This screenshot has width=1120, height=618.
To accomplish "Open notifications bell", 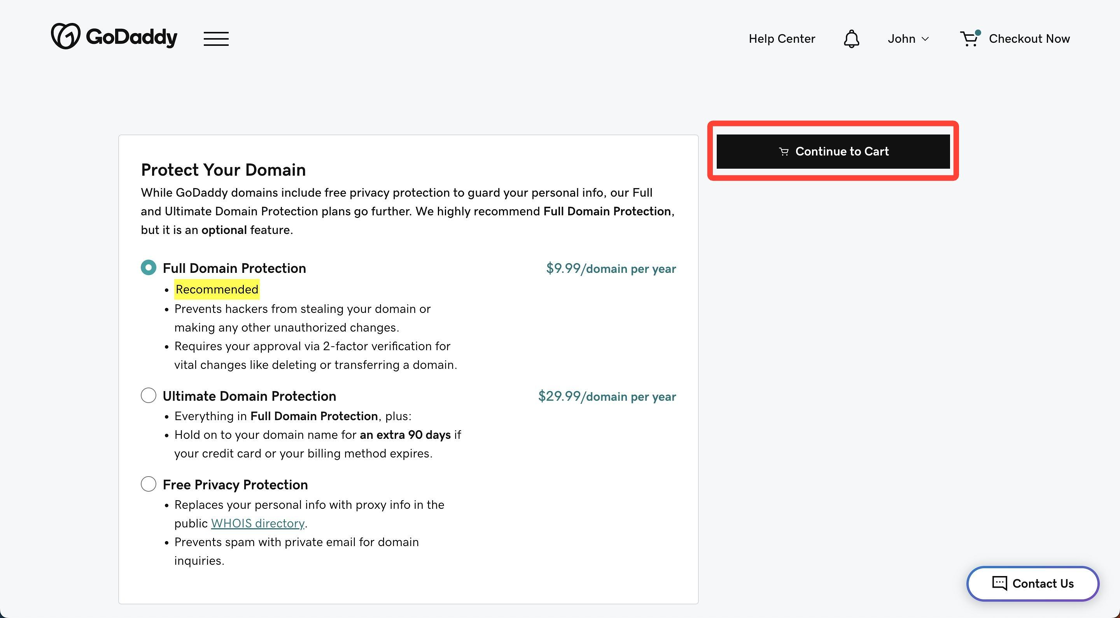I will [851, 39].
